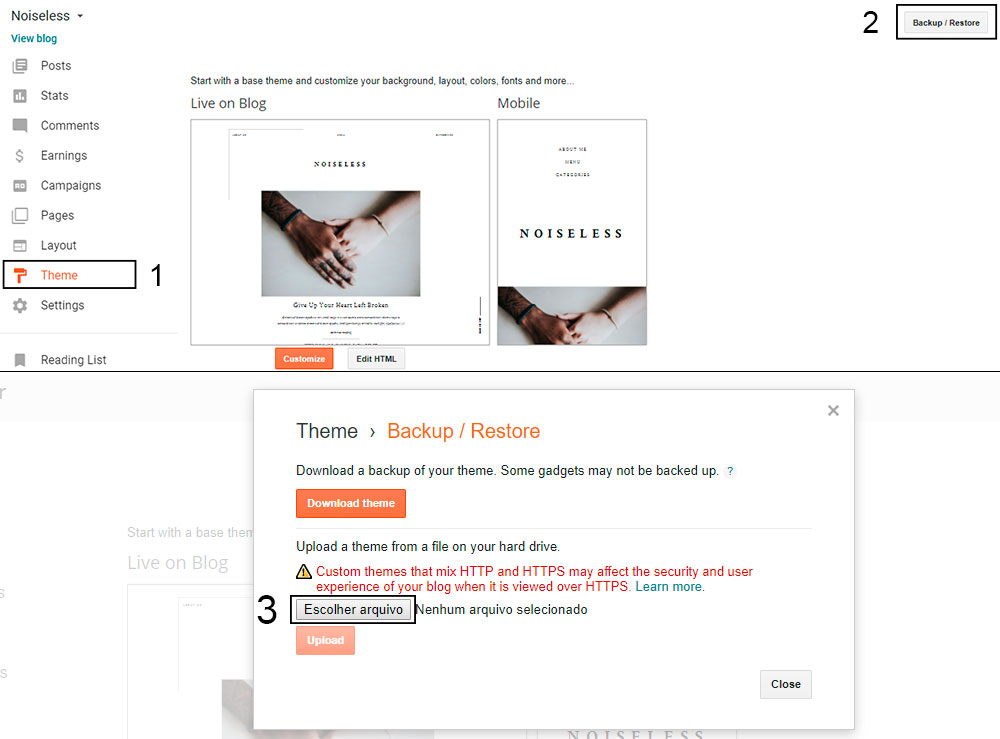1000x739 pixels.
Task: Open Posts from the sidebar icon
Action: click(20, 66)
